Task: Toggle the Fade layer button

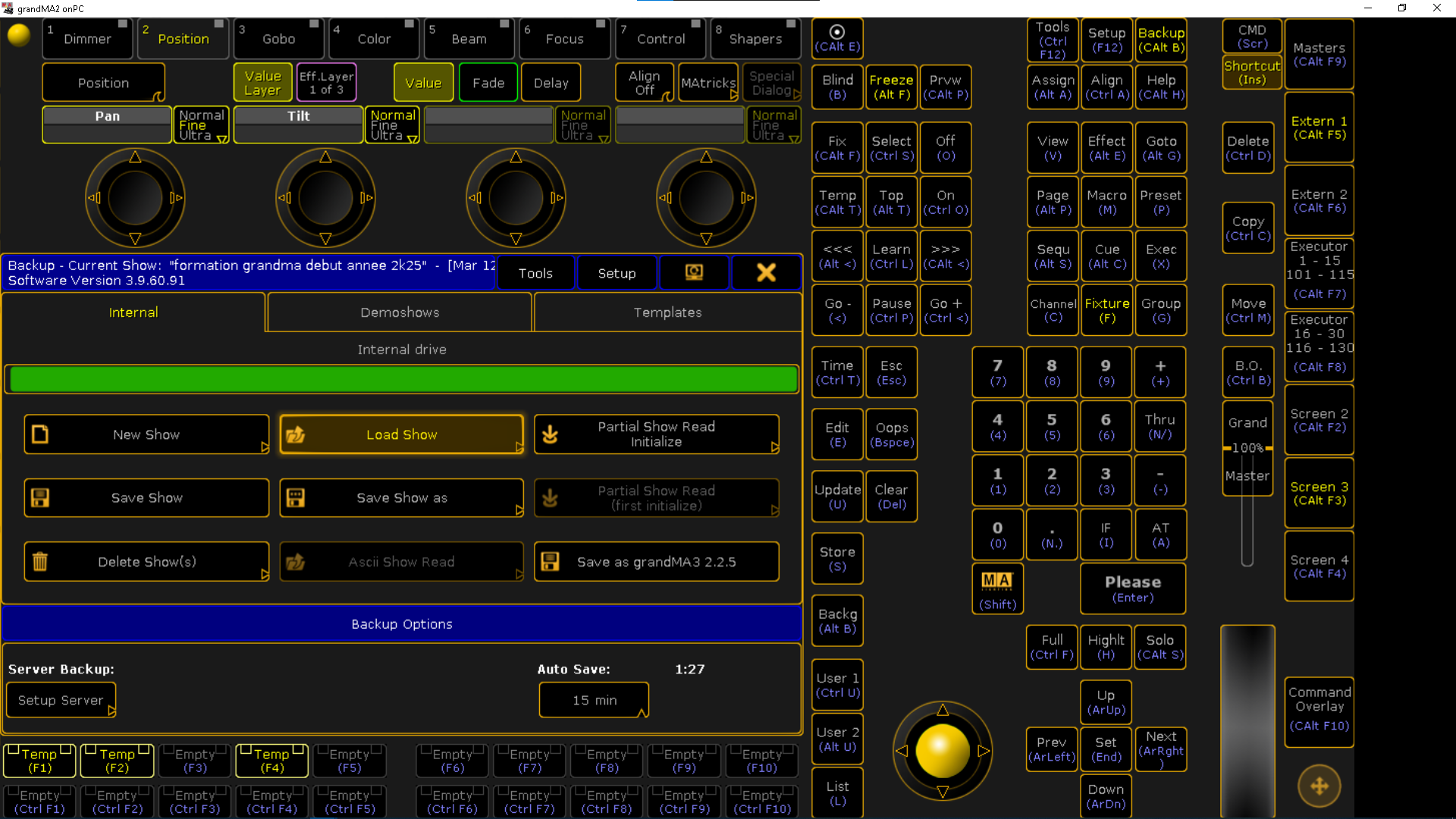Action: click(488, 83)
